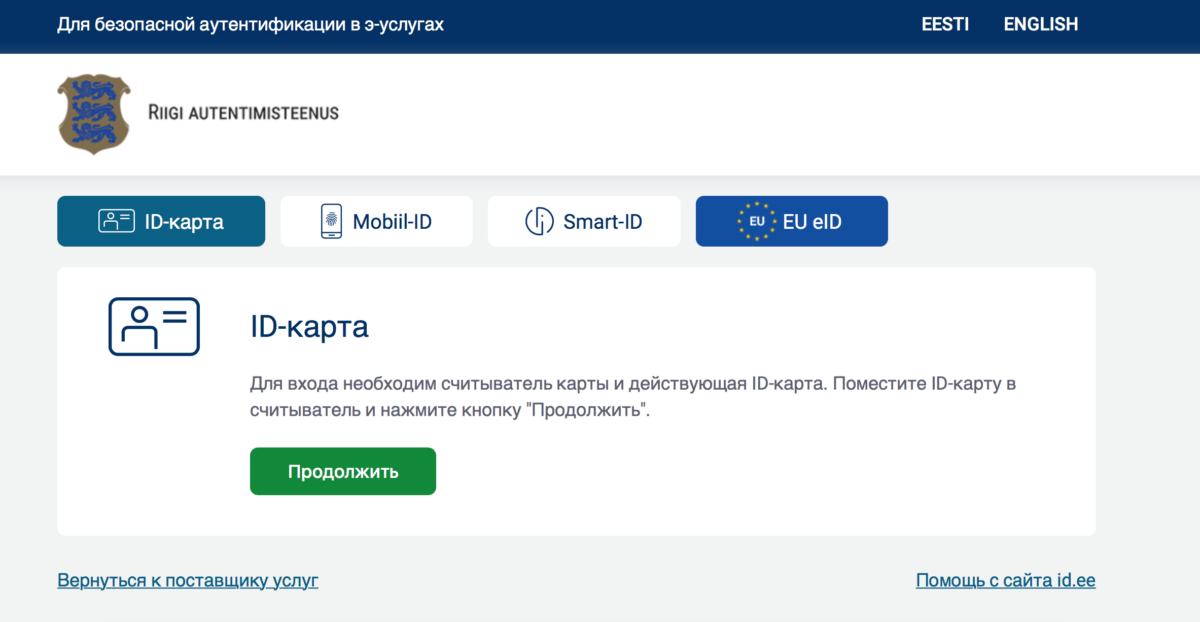Click the large ID card illustration icon
Image resolution: width=1200 pixels, height=622 pixels.
coord(154,327)
